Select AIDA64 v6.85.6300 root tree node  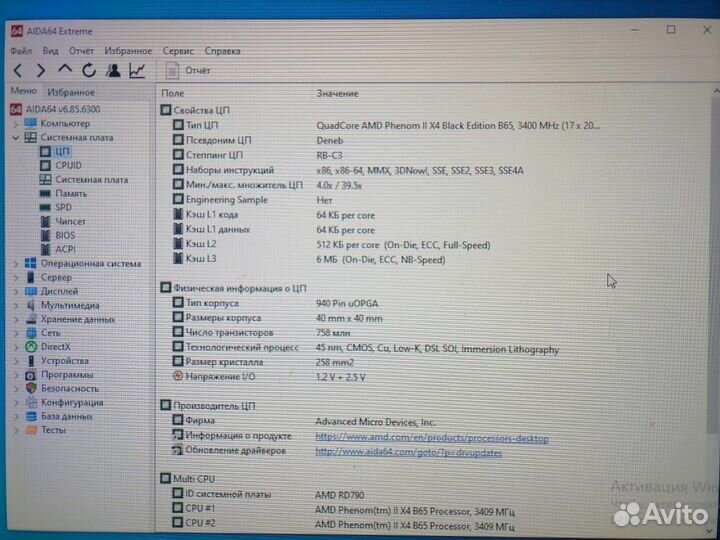(55, 109)
